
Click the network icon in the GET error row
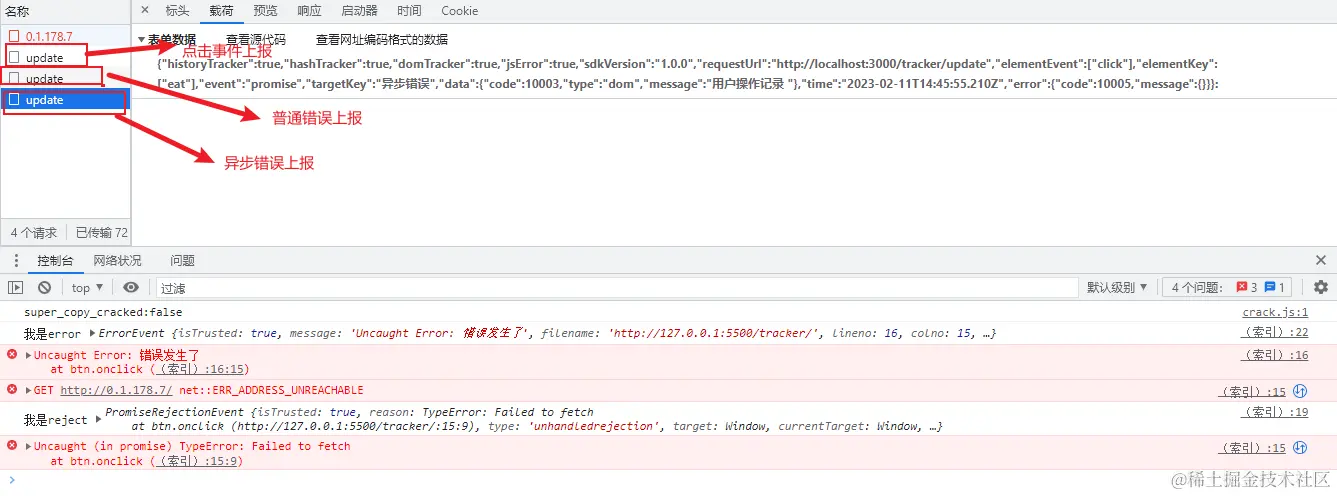pos(1300,390)
